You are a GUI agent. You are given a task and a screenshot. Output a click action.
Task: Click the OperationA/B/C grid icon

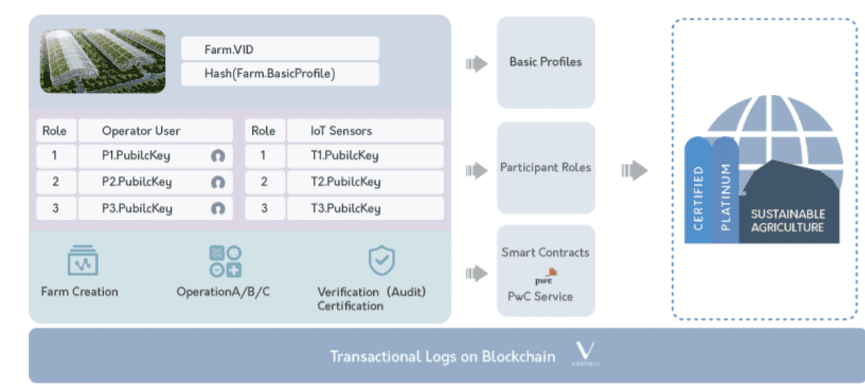[225, 261]
